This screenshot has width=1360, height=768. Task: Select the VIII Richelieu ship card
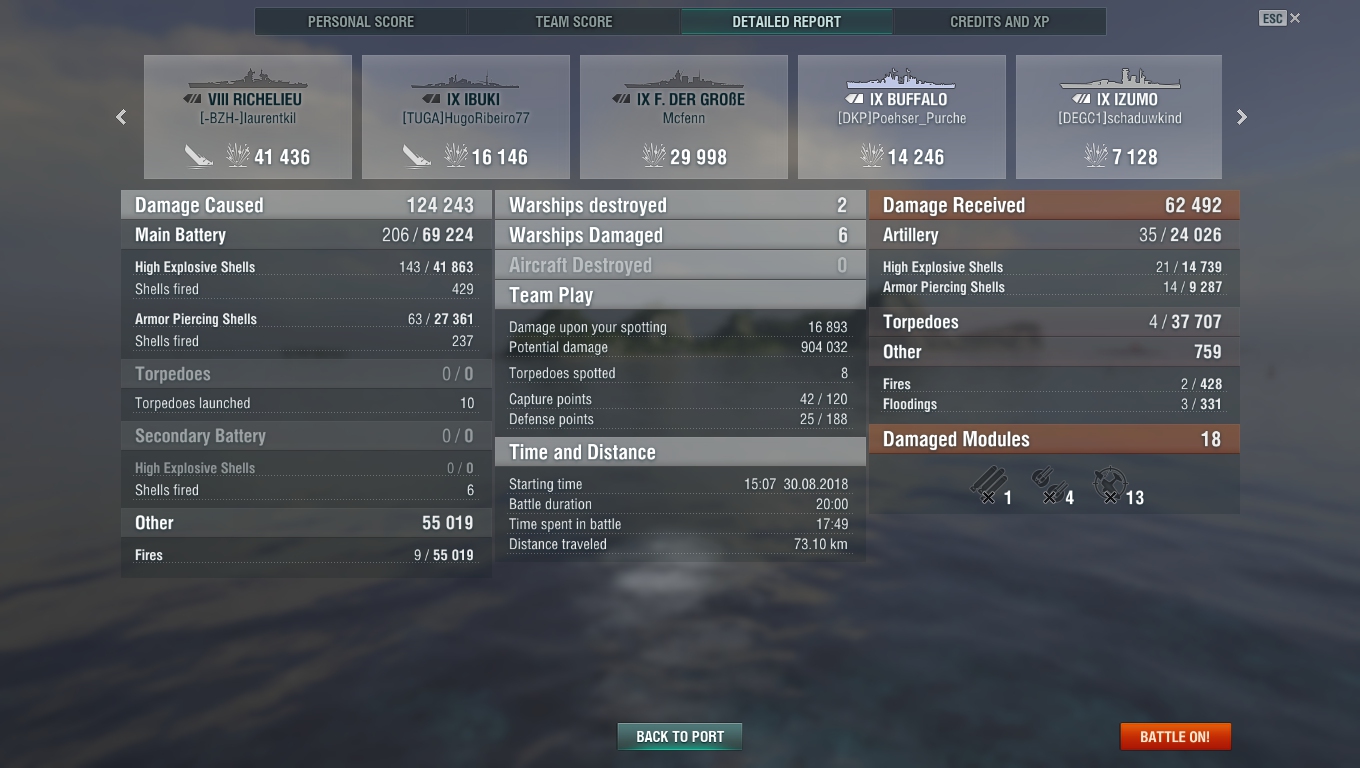click(248, 117)
